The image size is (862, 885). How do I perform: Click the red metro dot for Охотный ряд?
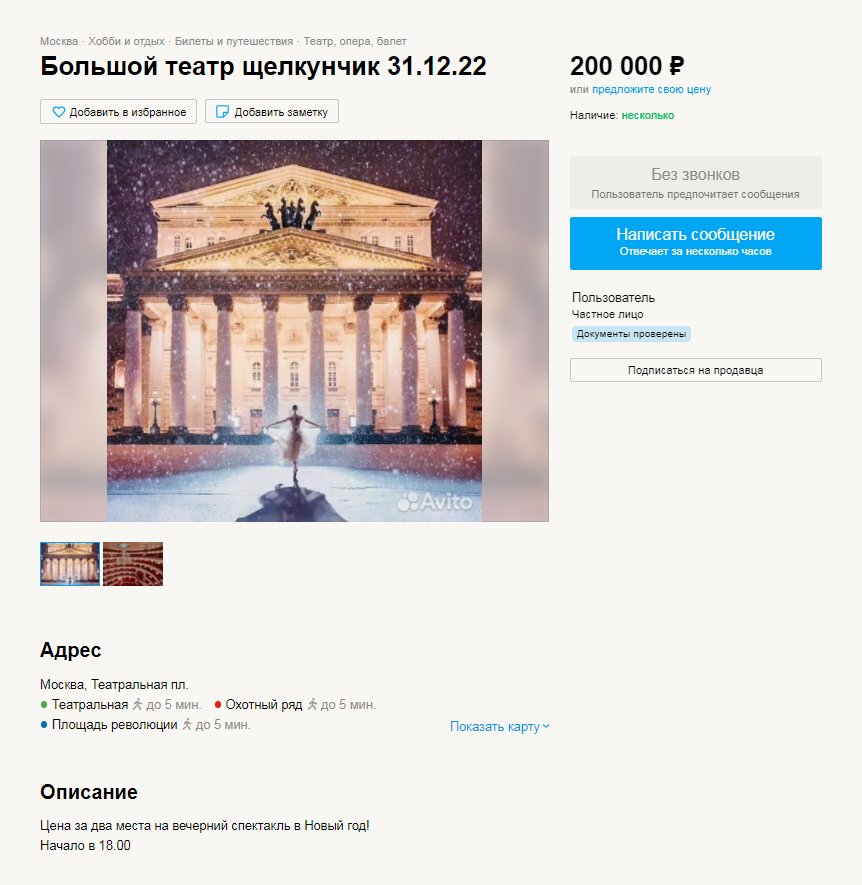click(x=218, y=704)
